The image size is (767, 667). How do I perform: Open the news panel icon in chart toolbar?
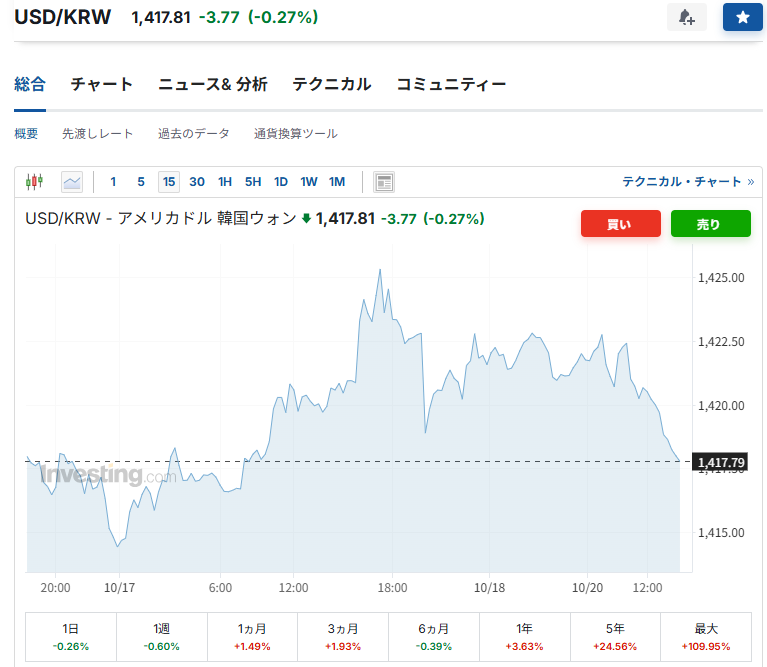384,181
